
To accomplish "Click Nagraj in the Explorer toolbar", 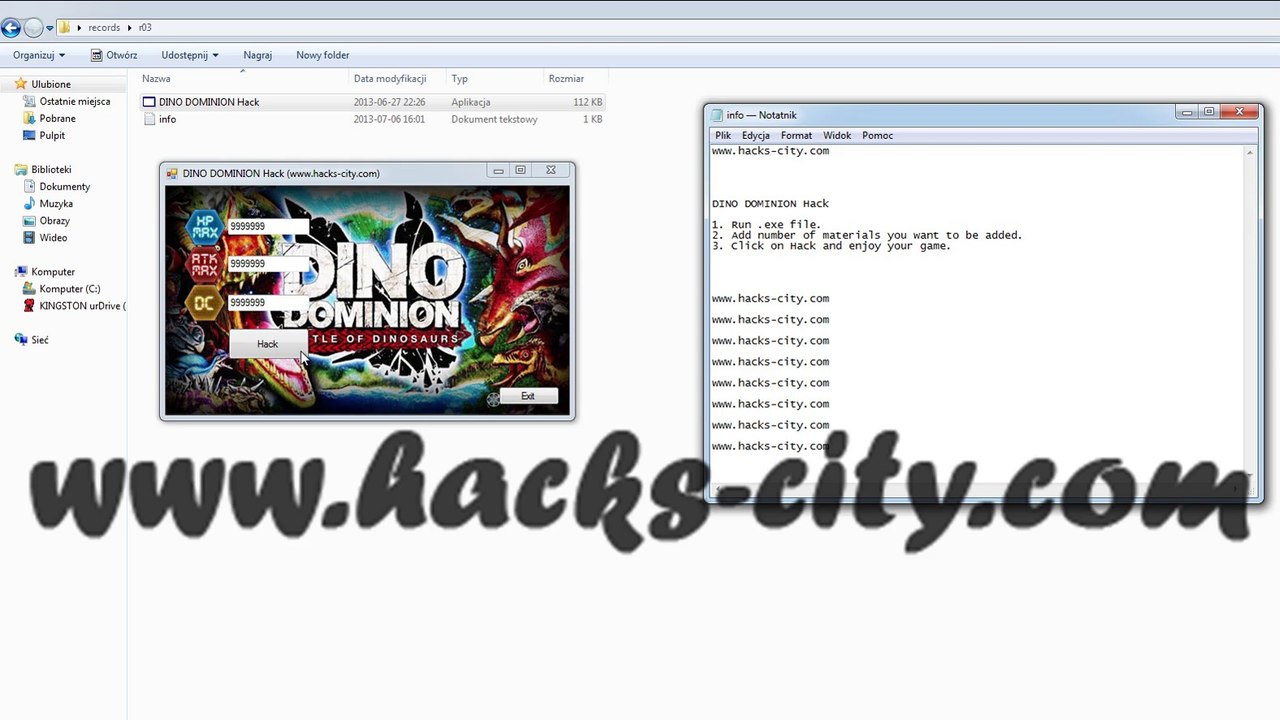I will [257, 55].
